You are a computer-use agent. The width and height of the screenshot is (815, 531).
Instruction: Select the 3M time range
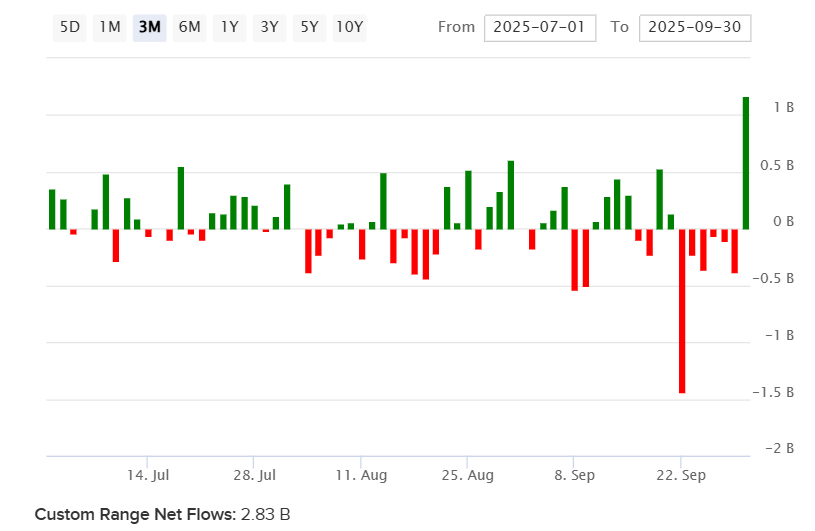[x=150, y=27]
